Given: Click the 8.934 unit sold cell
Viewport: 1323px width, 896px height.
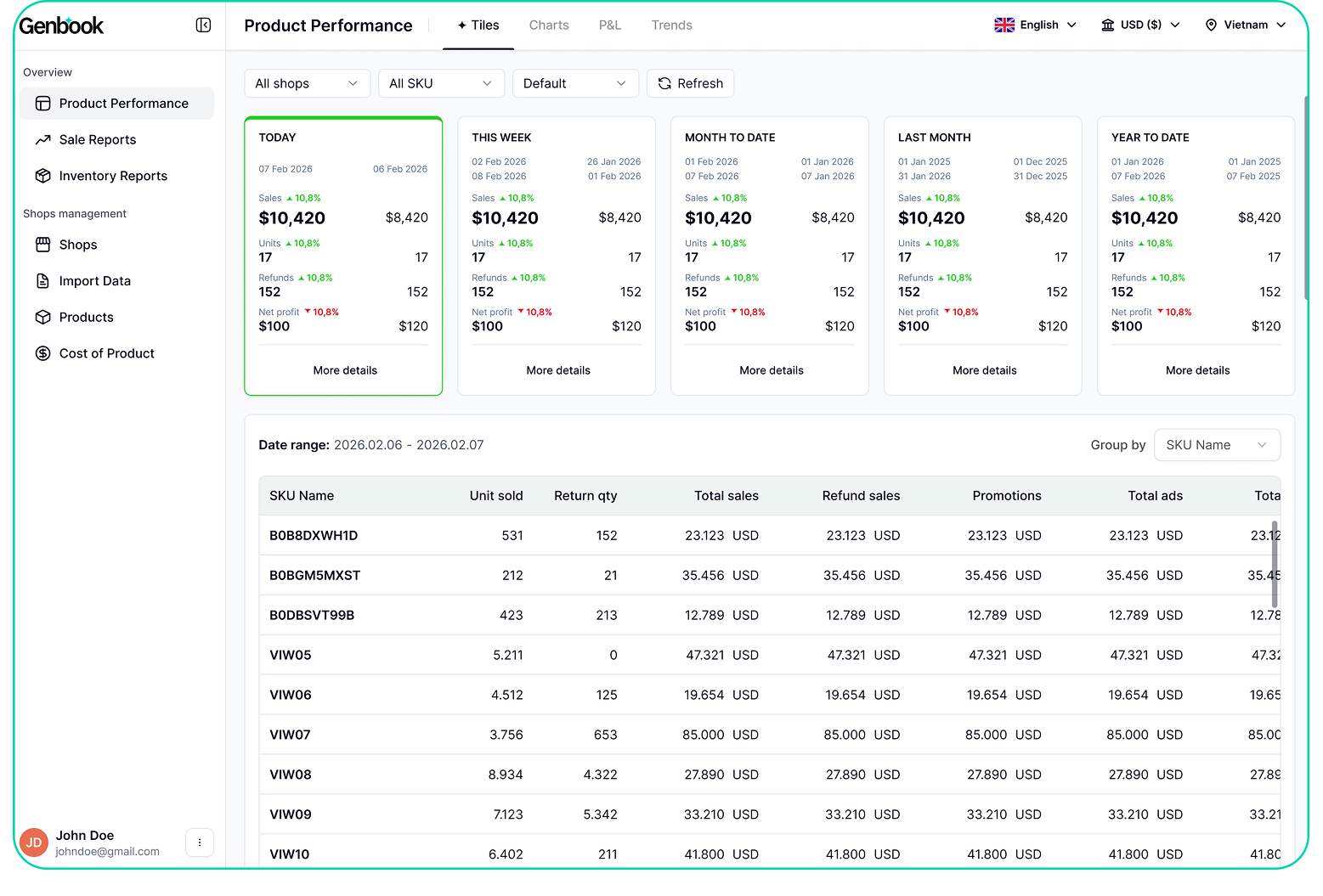Looking at the screenshot, I should 506,775.
